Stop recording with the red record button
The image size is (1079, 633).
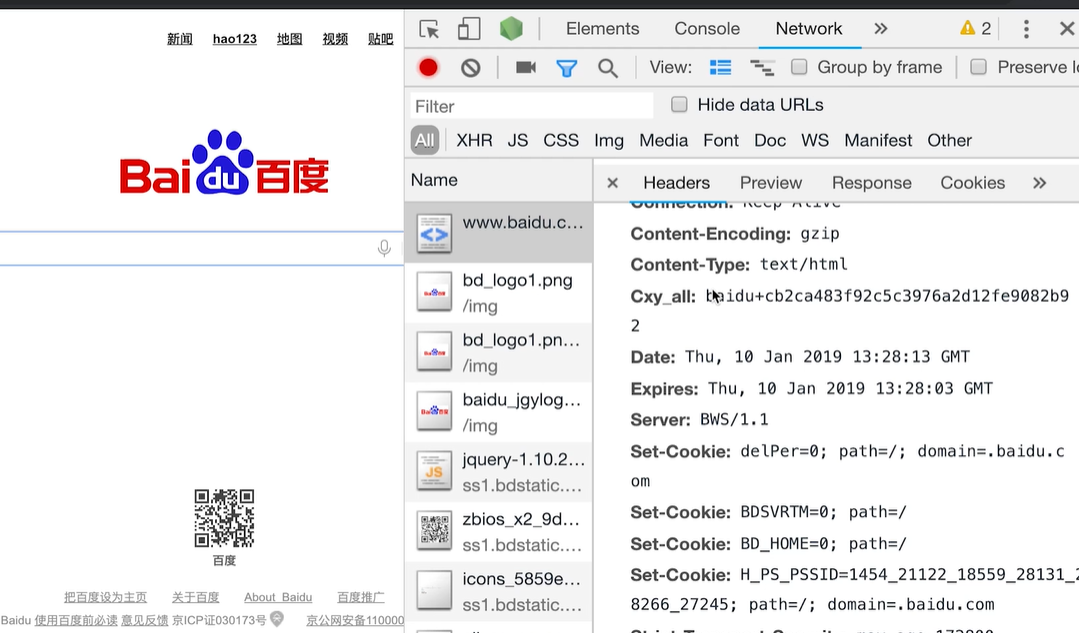coord(428,67)
